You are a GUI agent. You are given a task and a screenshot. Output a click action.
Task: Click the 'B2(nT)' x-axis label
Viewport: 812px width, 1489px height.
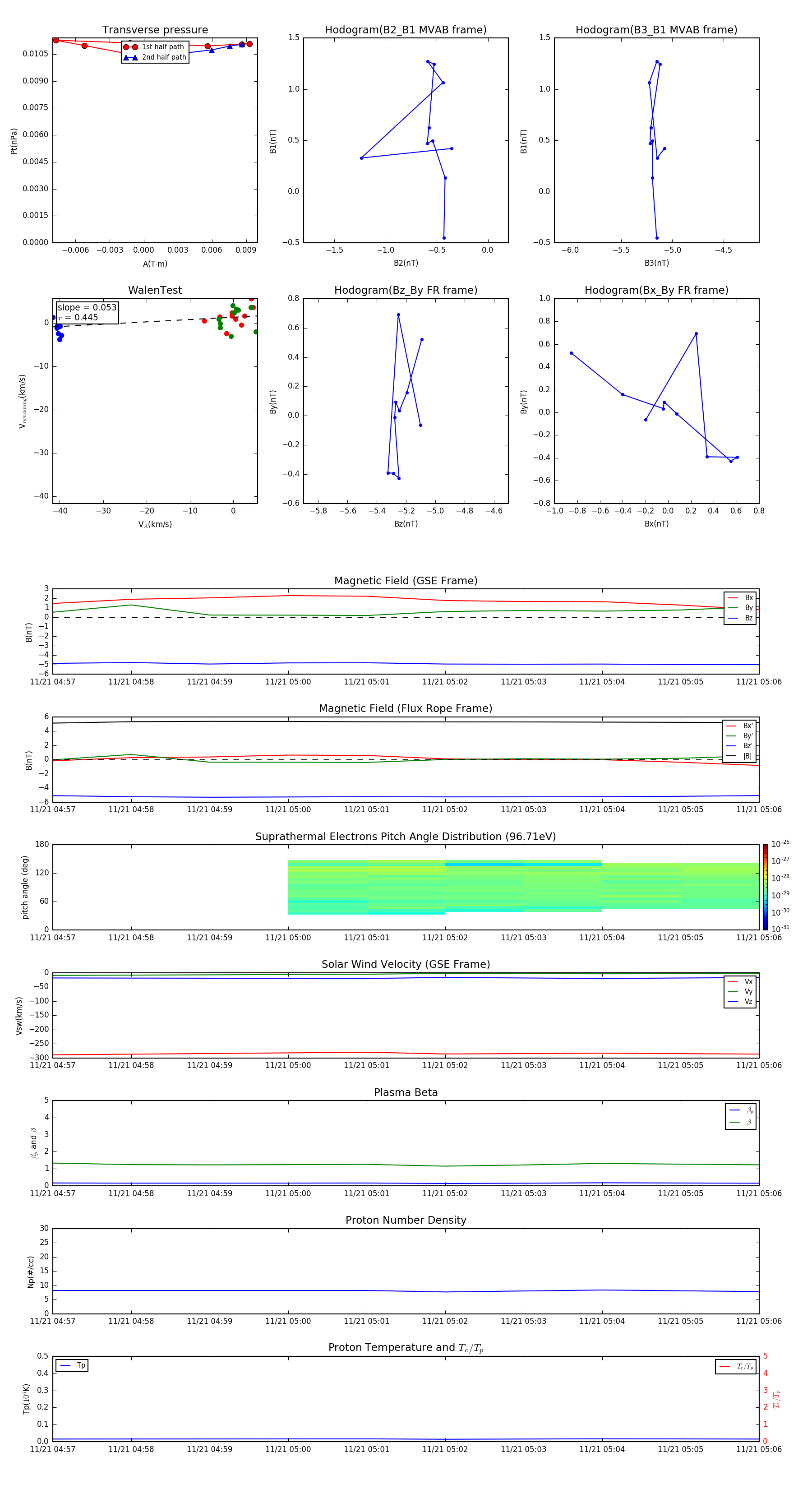pyautogui.click(x=406, y=263)
